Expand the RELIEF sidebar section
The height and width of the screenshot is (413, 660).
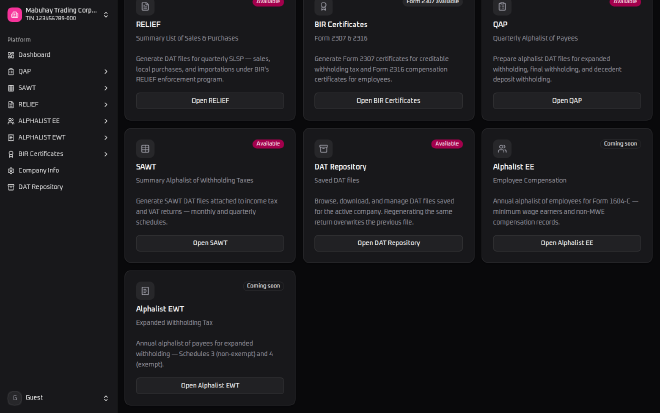(106, 104)
